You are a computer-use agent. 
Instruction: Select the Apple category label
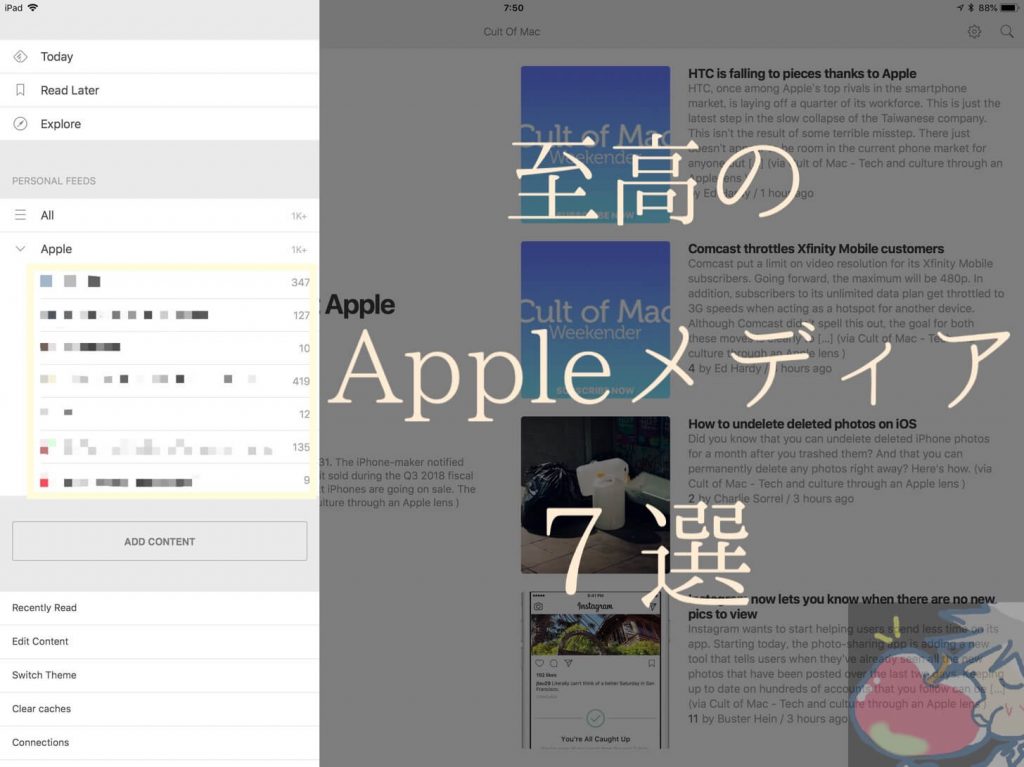[x=56, y=249]
